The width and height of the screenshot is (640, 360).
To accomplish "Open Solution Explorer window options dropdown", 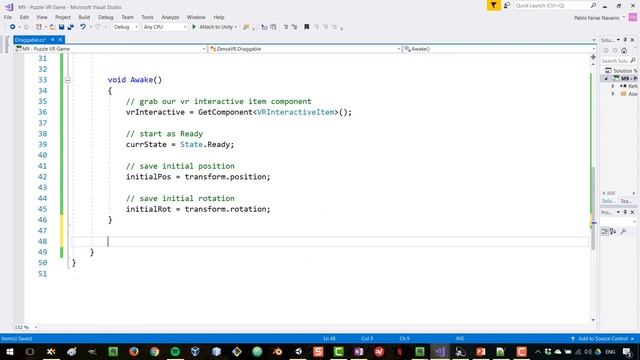I will 618,40.
